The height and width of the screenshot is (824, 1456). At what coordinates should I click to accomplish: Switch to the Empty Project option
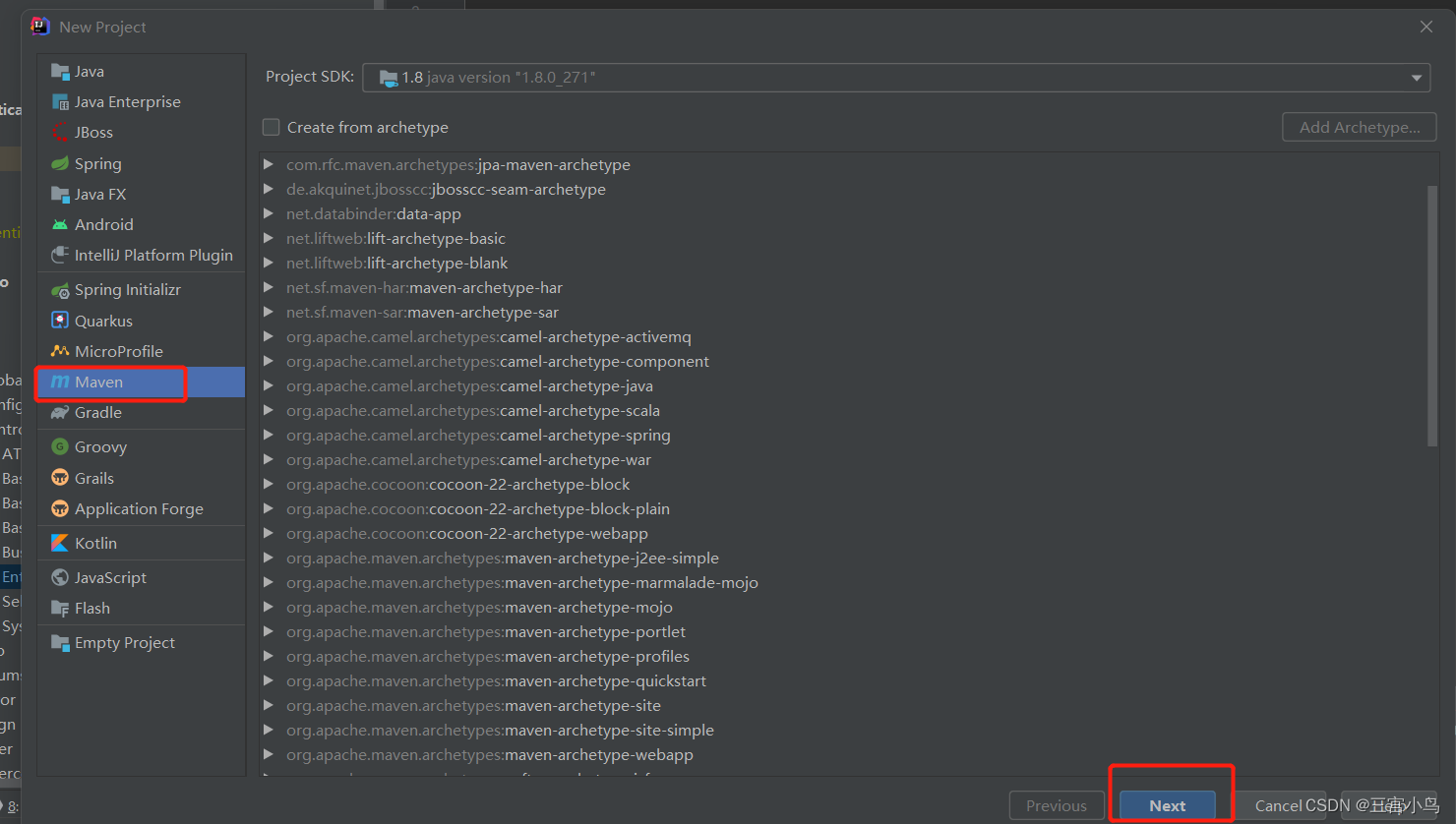pos(123,641)
